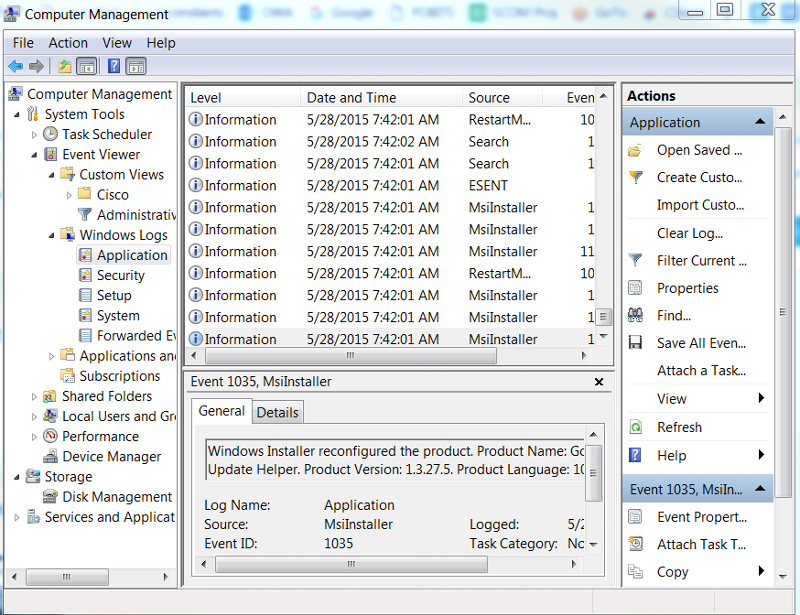Click the blue Help toolbar icon
The height and width of the screenshot is (615, 800).
click(x=114, y=66)
